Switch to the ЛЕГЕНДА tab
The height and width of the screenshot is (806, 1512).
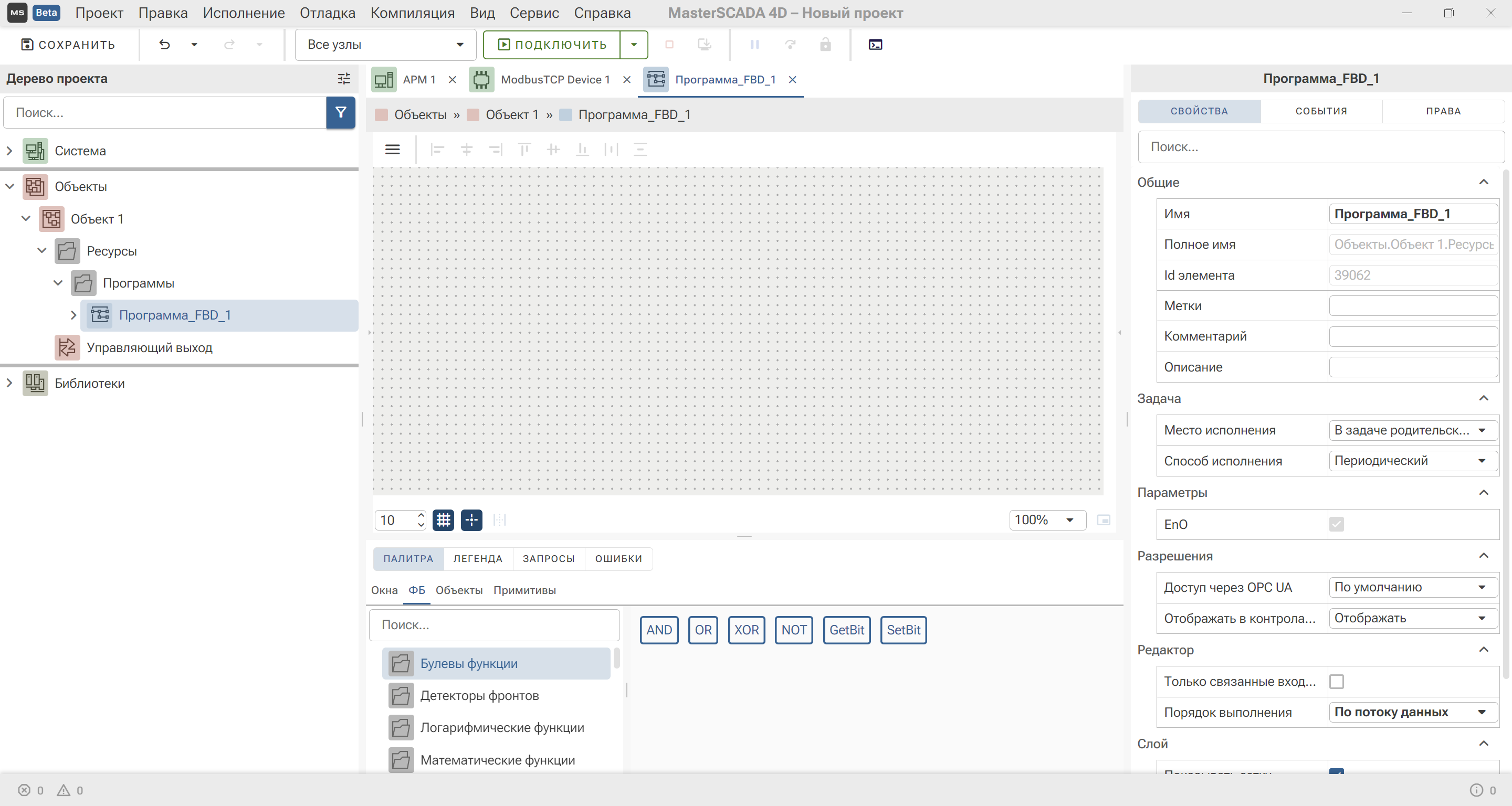pyautogui.click(x=478, y=558)
